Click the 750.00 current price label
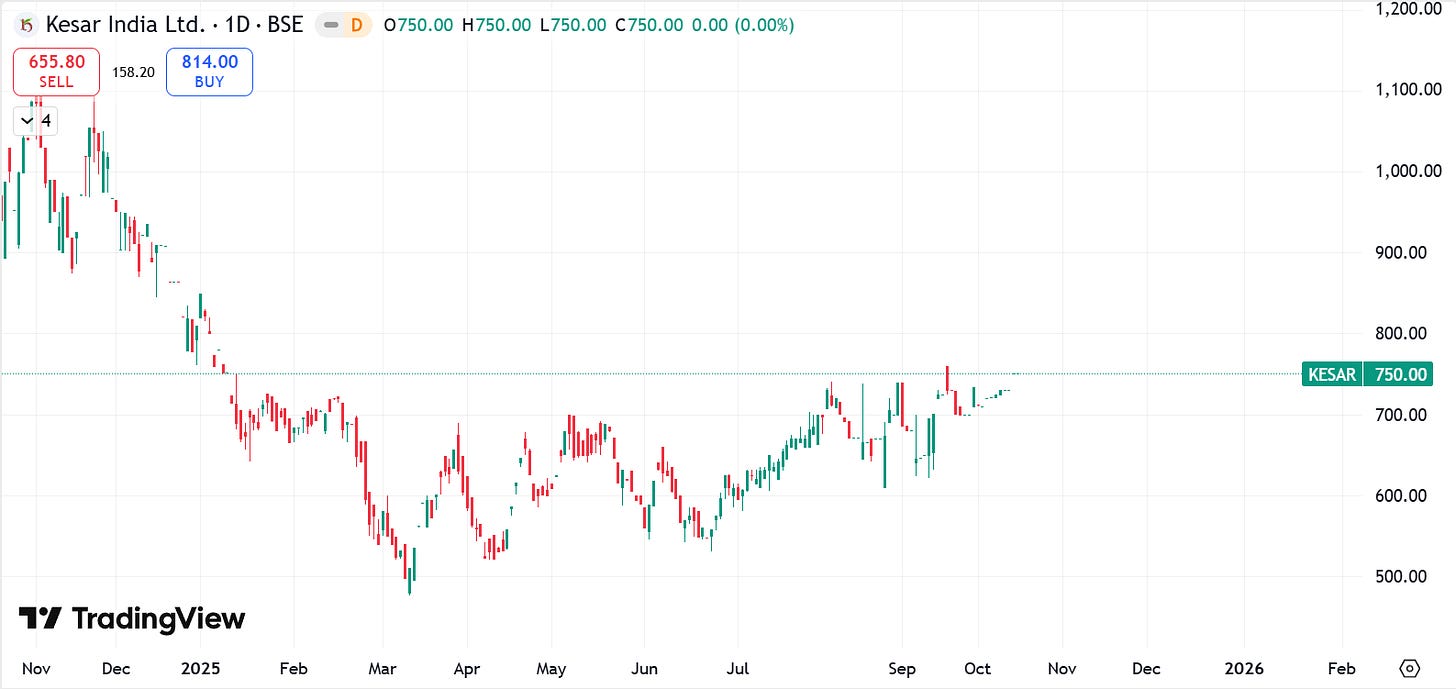Screen dimensions: 1456x689 [1401, 375]
